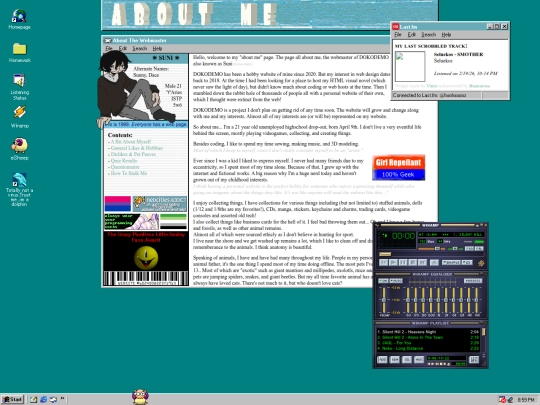Image resolution: width=540 pixels, height=405 pixels.
Task: Toggle the PL playlist button in Winamp
Action: (x=479, y=248)
